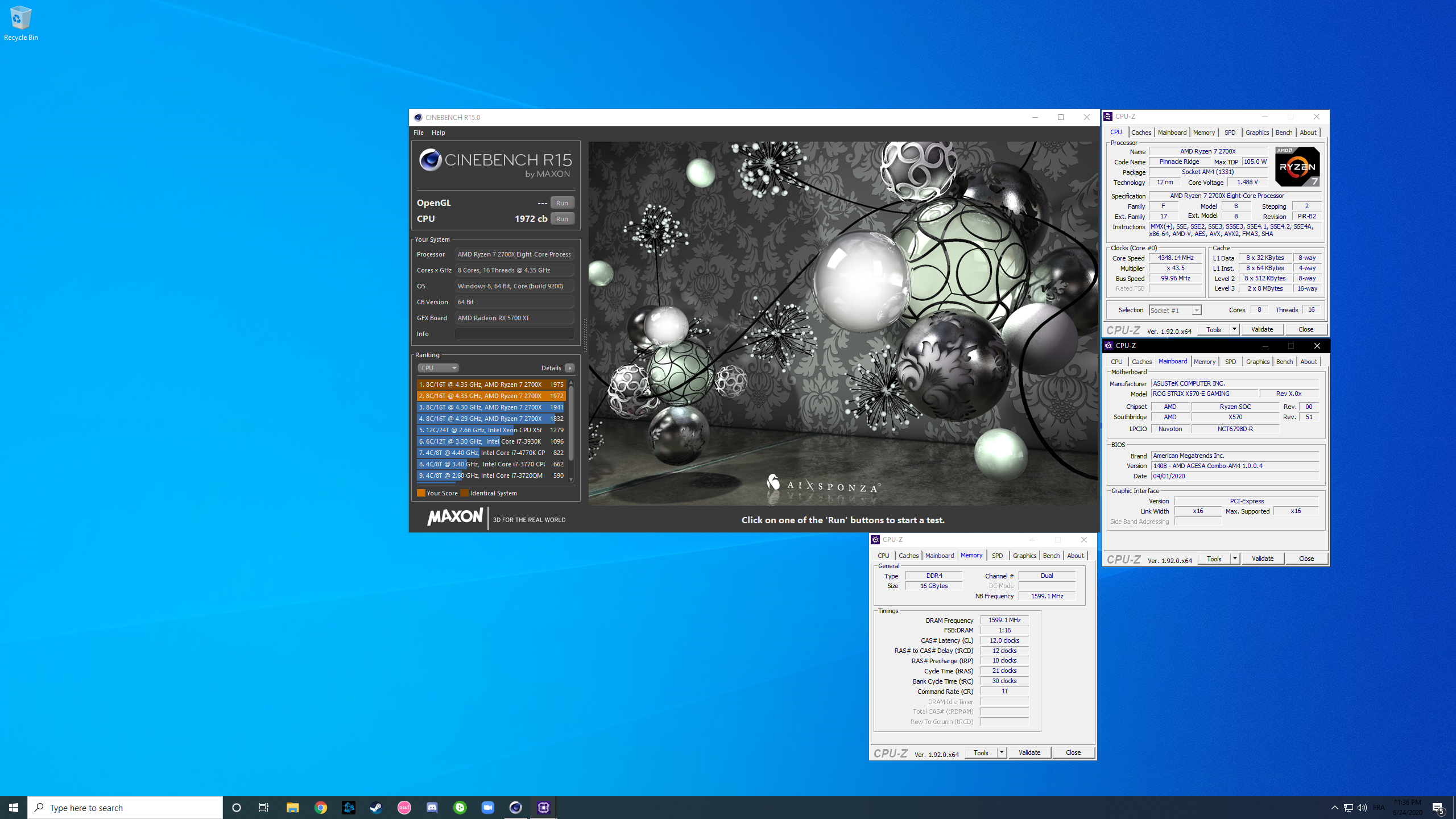The height and width of the screenshot is (819, 1456).
Task: Click DRAM Frequency value in Memory window
Action: [x=1004, y=620]
